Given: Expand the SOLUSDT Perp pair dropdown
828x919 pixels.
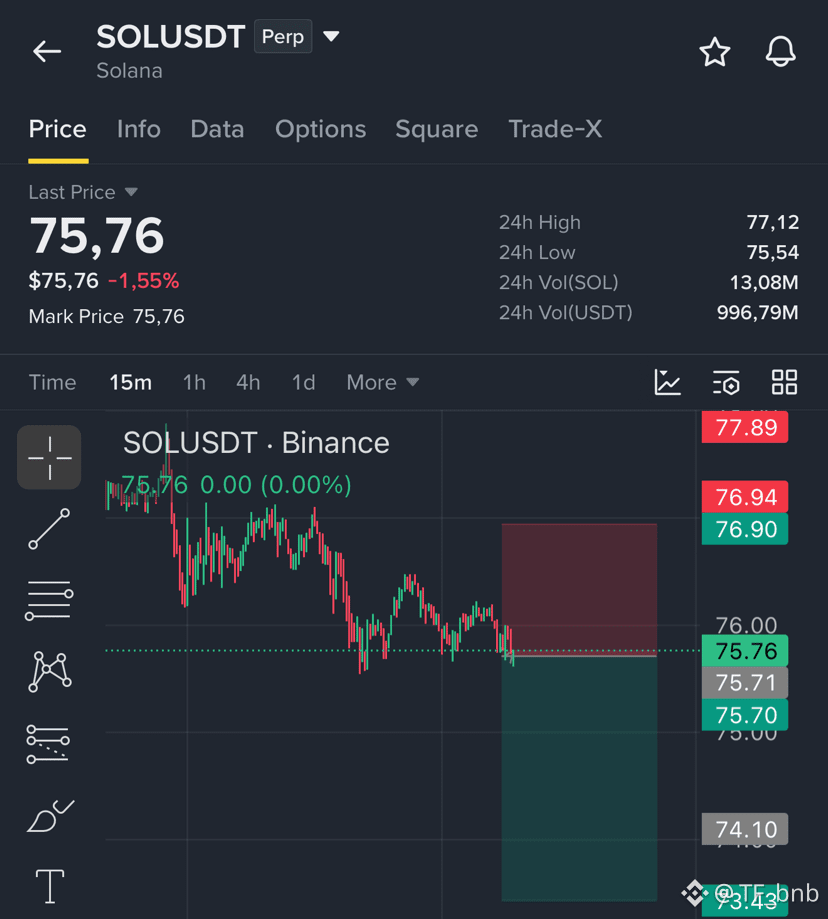Looking at the screenshot, I should coord(331,36).
